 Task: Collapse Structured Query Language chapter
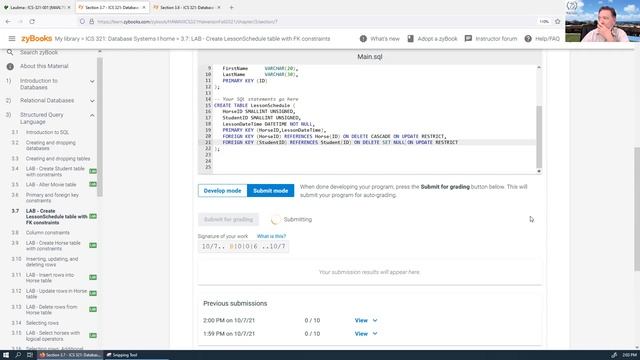(x=92, y=116)
